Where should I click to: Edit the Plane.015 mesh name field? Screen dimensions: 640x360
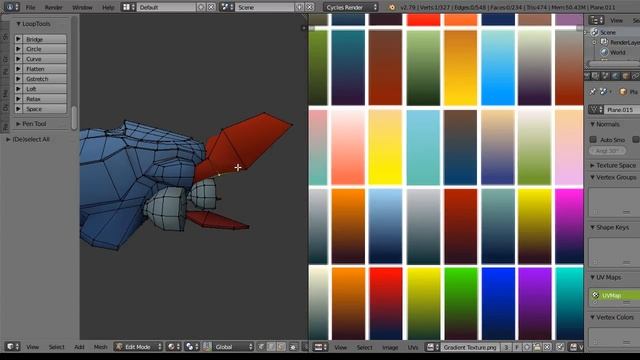pos(622,109)
